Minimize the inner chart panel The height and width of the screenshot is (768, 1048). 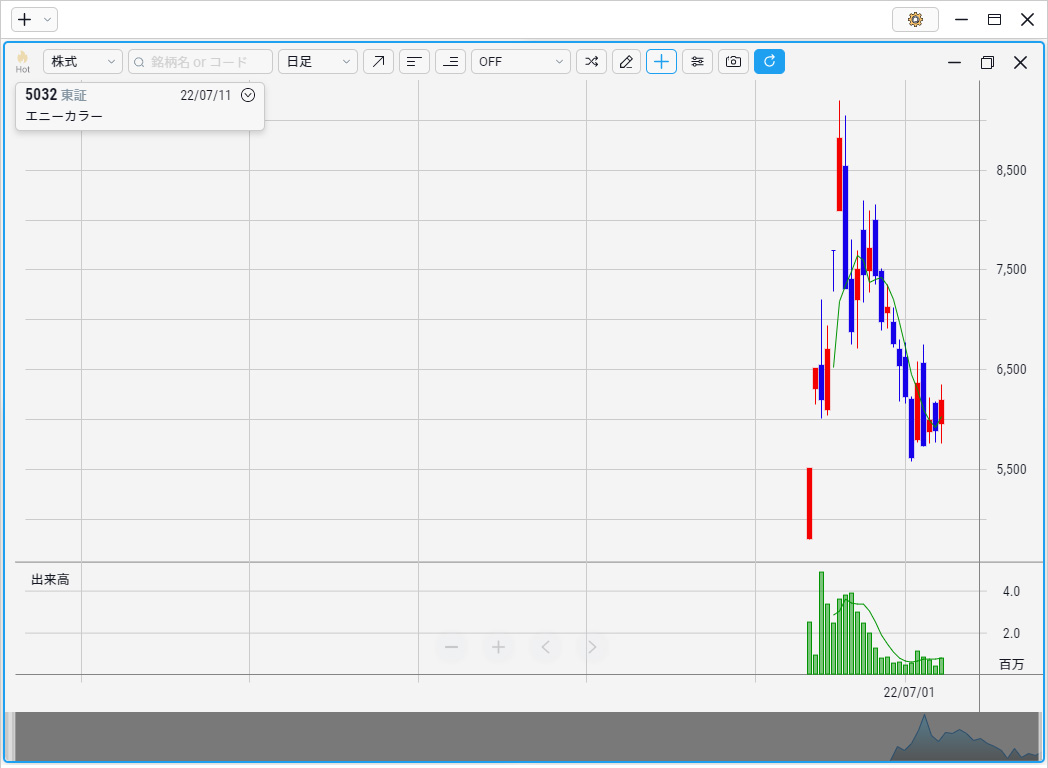point(954,62)
